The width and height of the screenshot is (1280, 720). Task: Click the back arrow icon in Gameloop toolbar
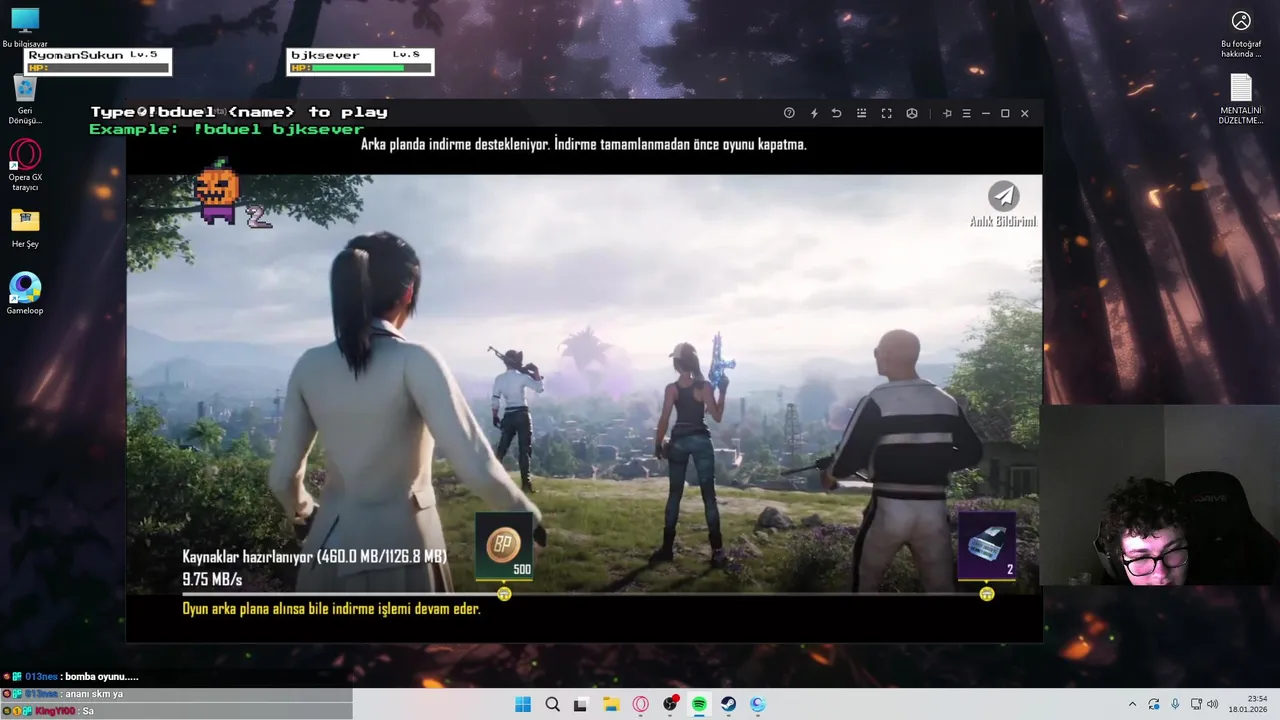coord(837,113)
